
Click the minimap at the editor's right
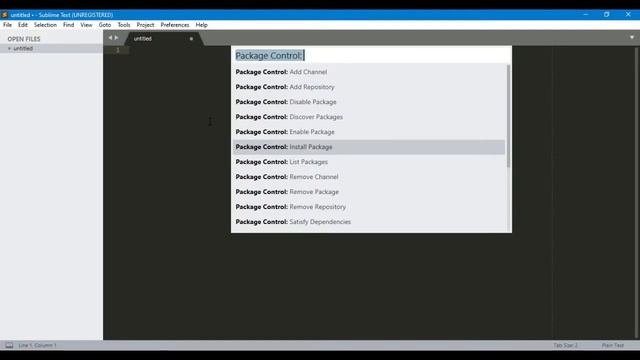click(x=594, y=192)
